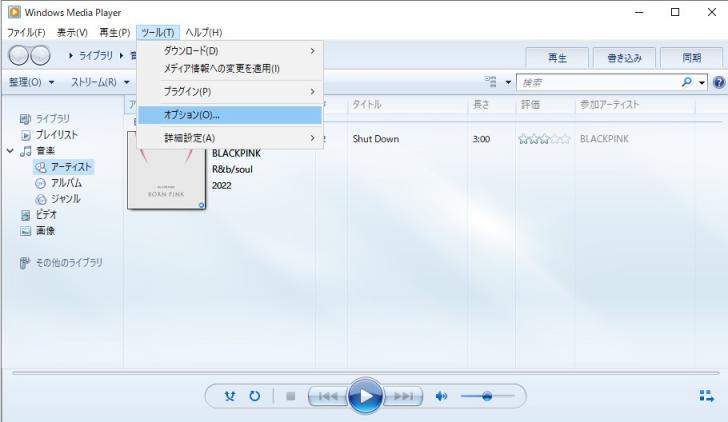Collapse the 音楽 tree node
The height and width of the screenshot is (422, 728).
[x=10, y=150]
